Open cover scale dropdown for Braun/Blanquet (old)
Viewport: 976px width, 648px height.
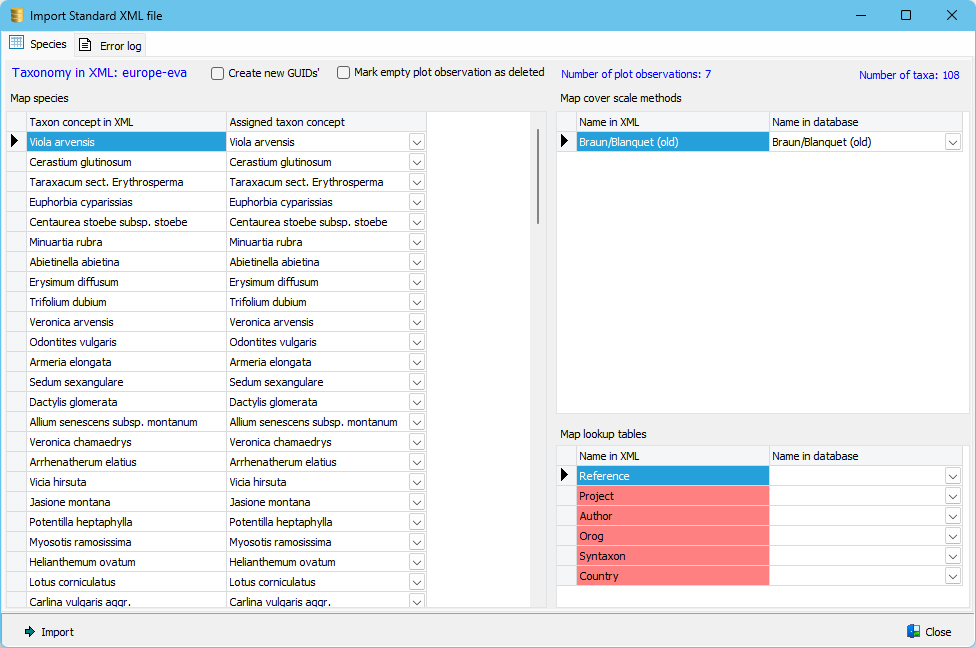[x=952, y=143]
